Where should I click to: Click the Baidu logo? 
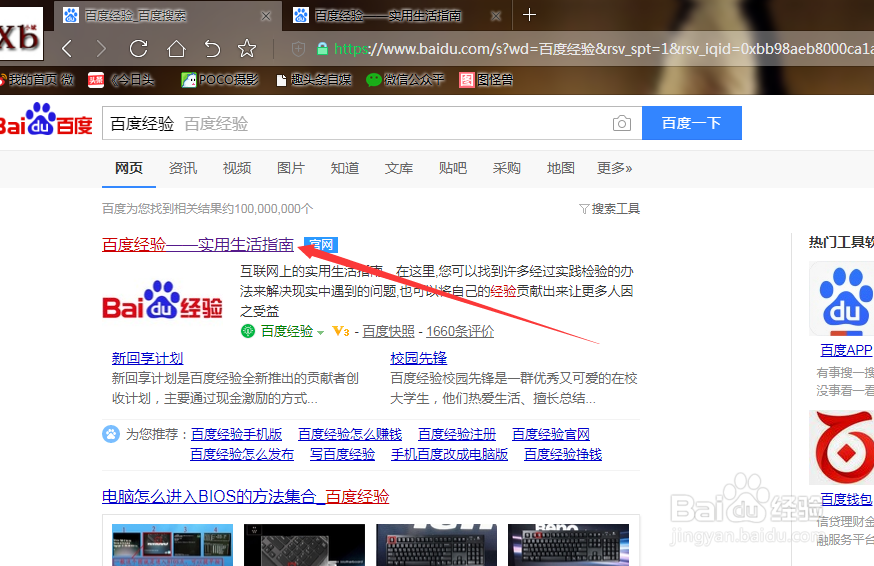46,119
